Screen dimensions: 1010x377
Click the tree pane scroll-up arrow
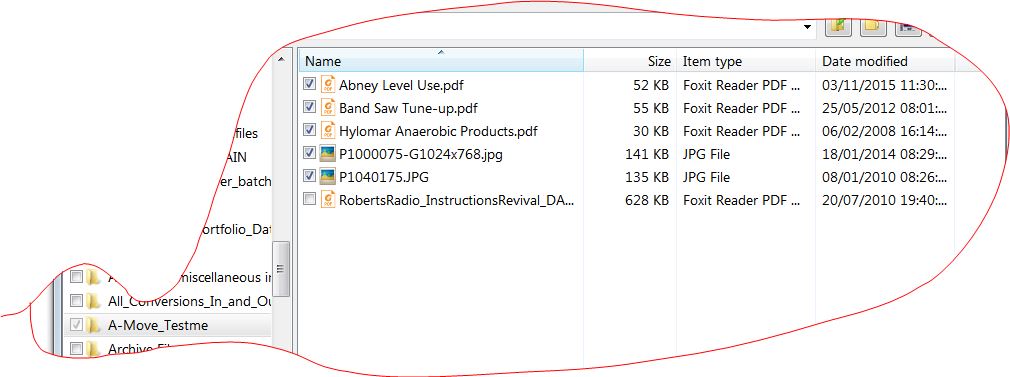click(281, 59)
